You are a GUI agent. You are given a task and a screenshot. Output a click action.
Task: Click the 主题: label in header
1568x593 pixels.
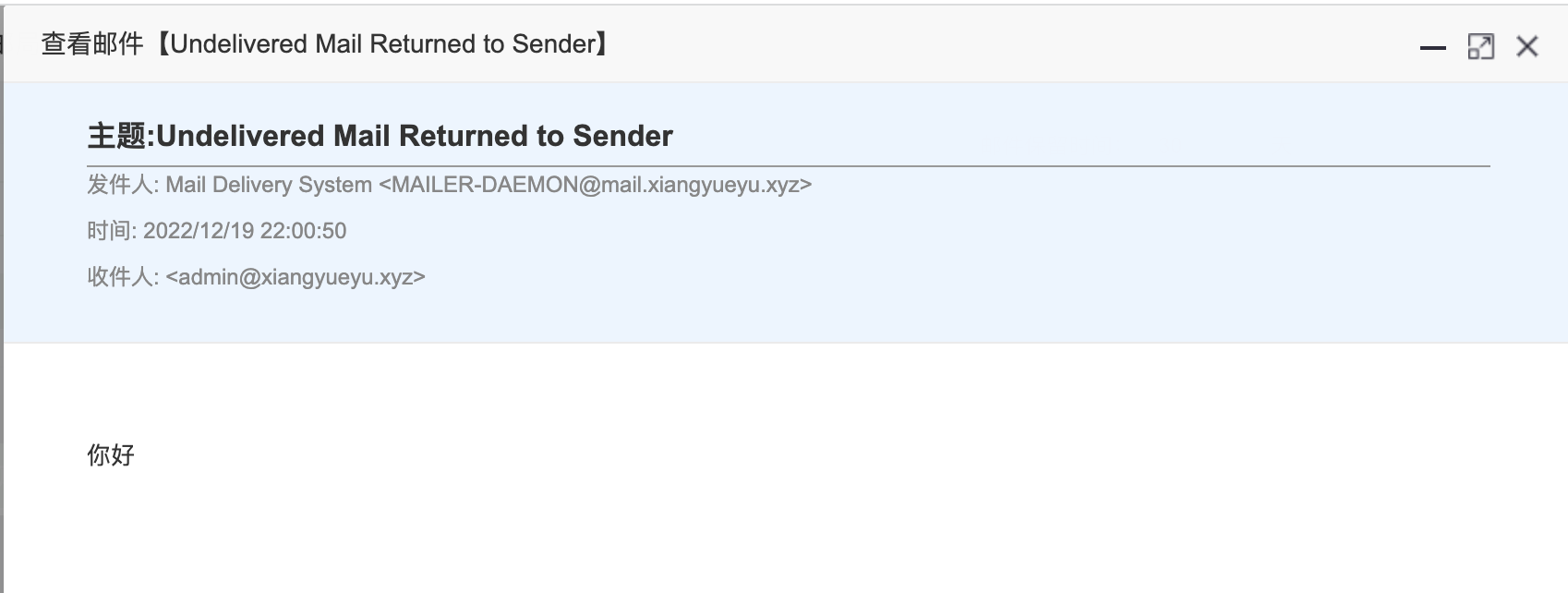click(x=121, y=136)
